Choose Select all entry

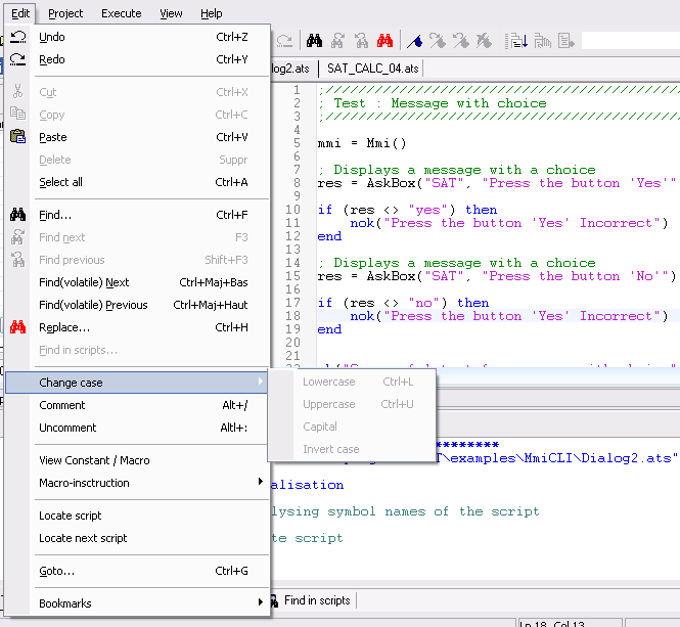[x=137, y=182]
